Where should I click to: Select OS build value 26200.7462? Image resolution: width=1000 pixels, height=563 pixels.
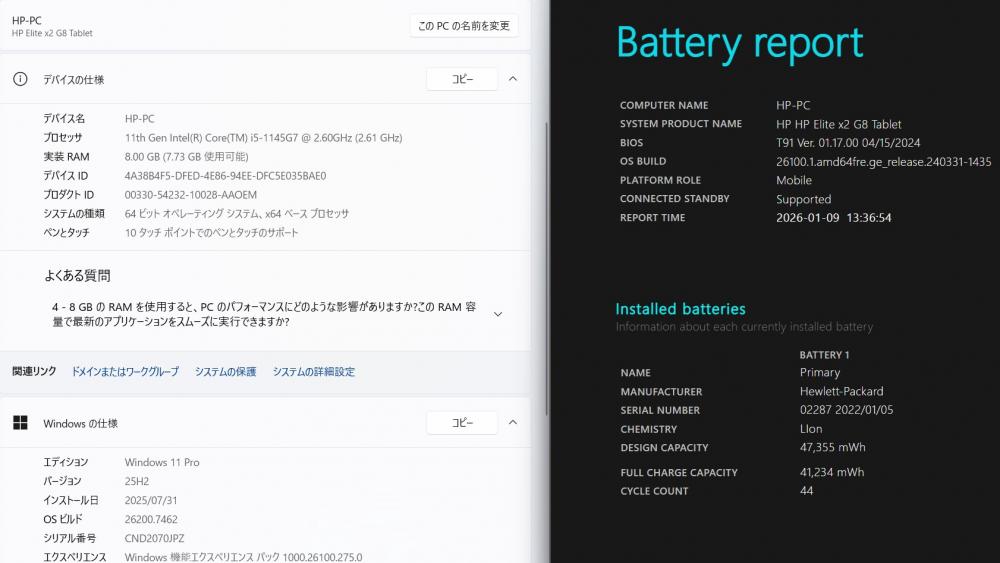click(151, 520)
